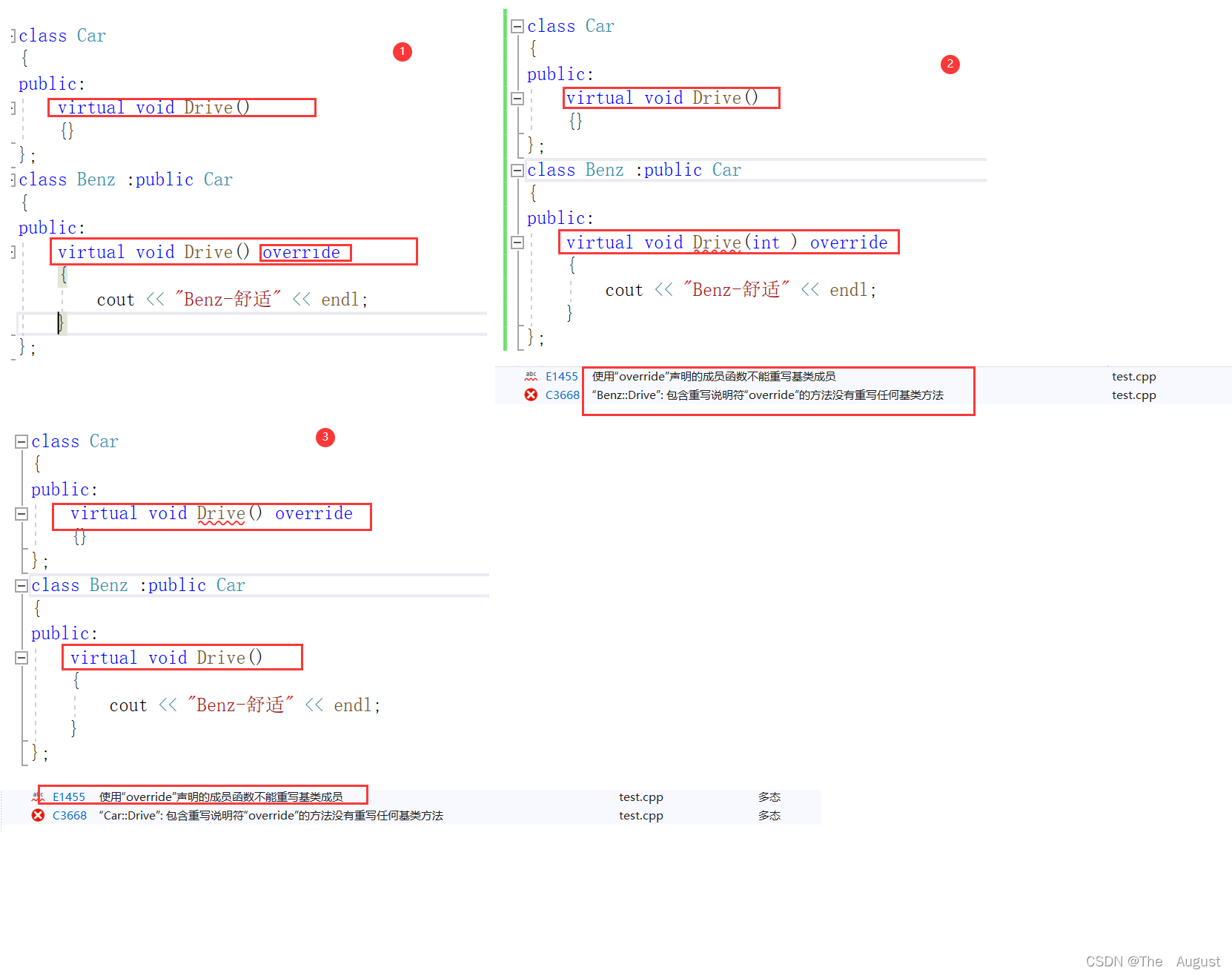Image resolution: width=1232 pixels, height=976 pixels.
Task: Select the E1455 message above the Benz::Drive error
Action: 714,376
